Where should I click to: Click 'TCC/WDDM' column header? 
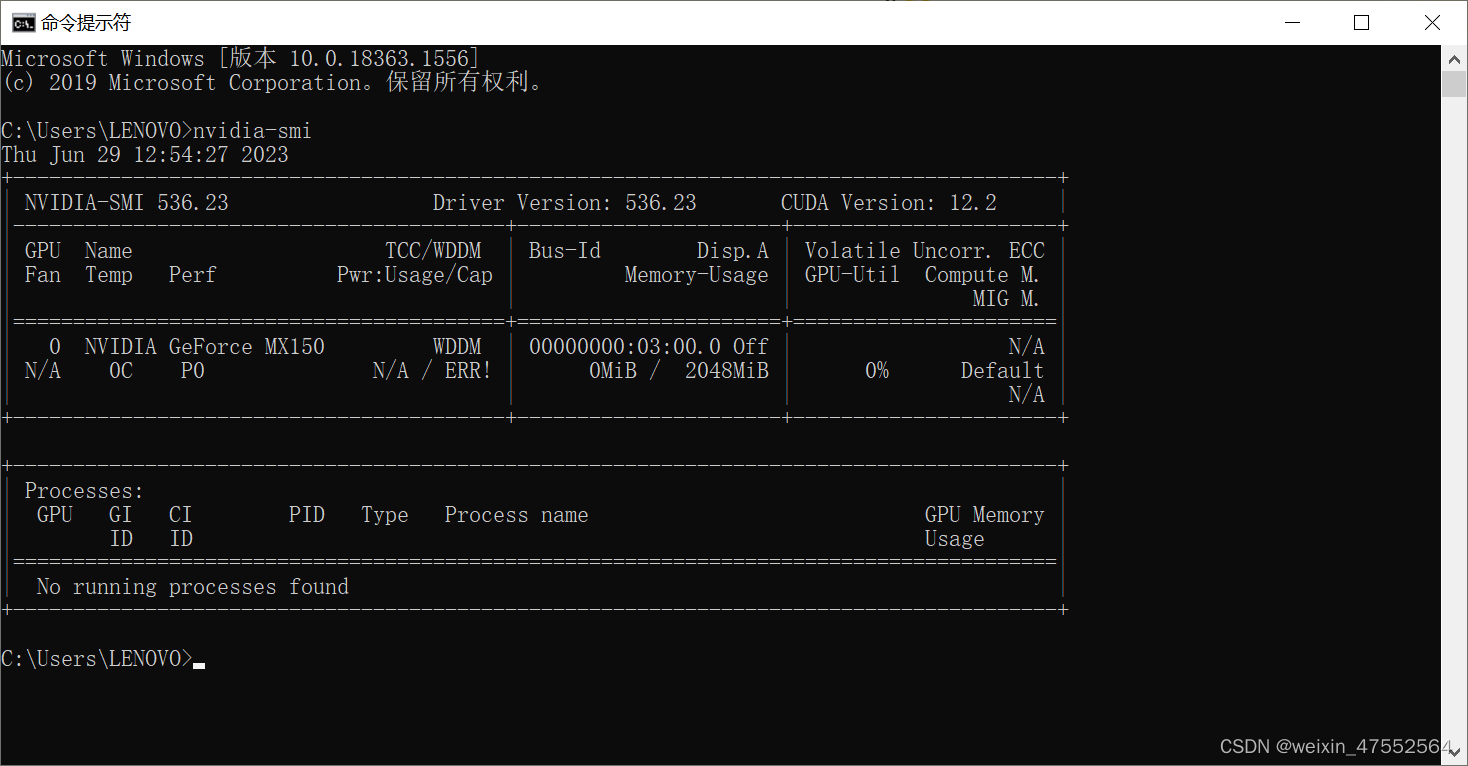(433, 251)
